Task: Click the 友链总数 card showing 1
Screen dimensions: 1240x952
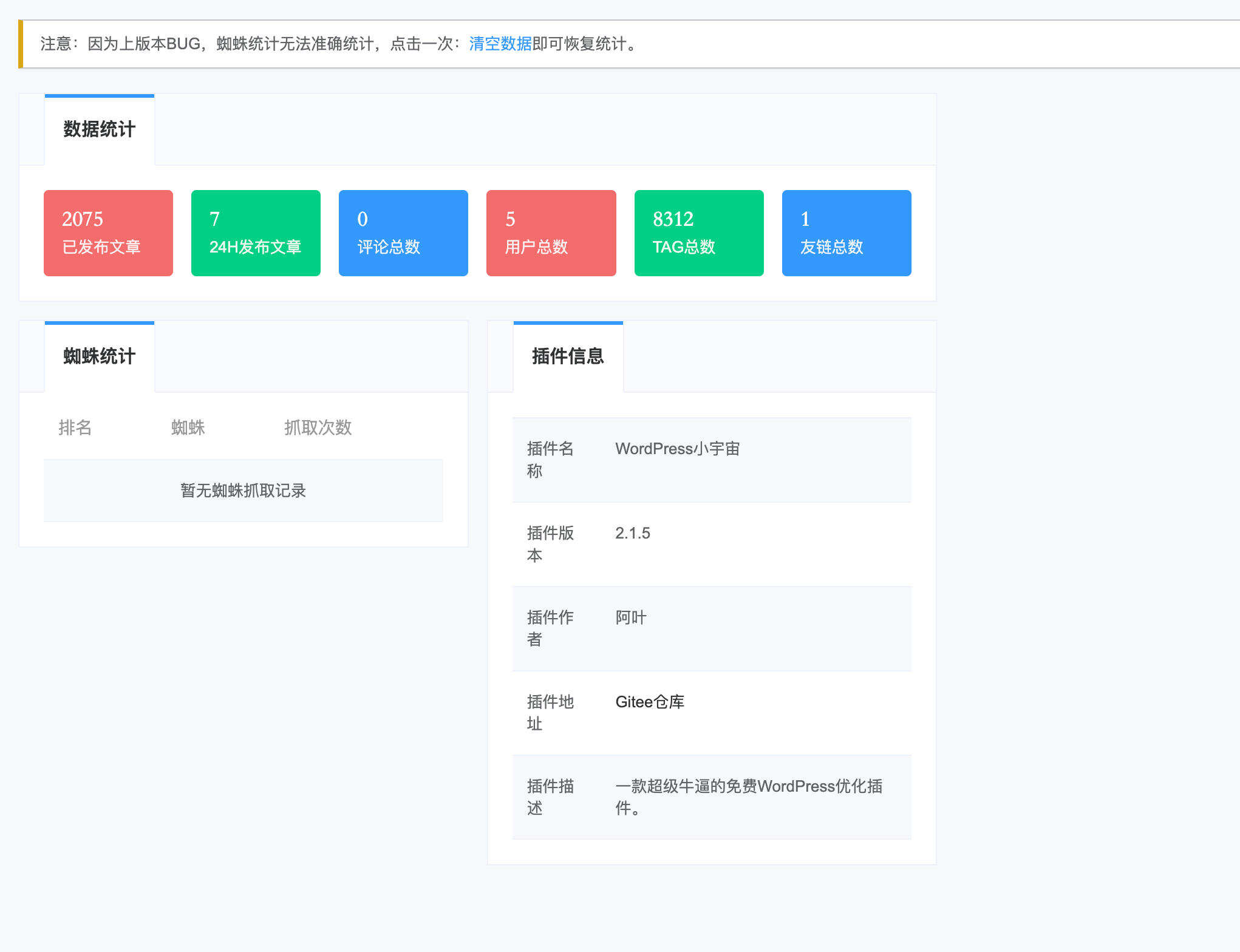Action: point(847,233)
